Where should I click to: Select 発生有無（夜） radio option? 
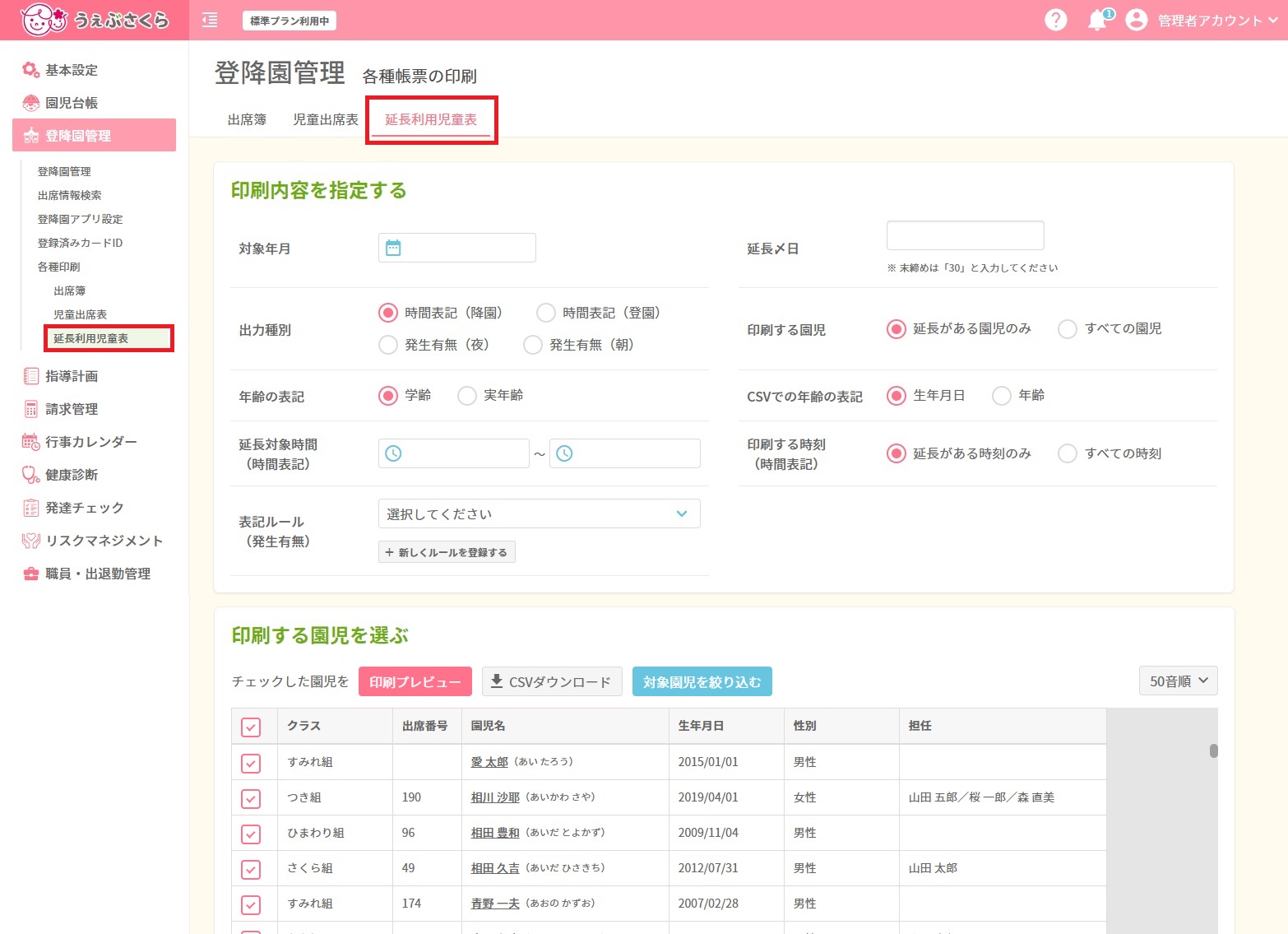[x=388, y=345]
